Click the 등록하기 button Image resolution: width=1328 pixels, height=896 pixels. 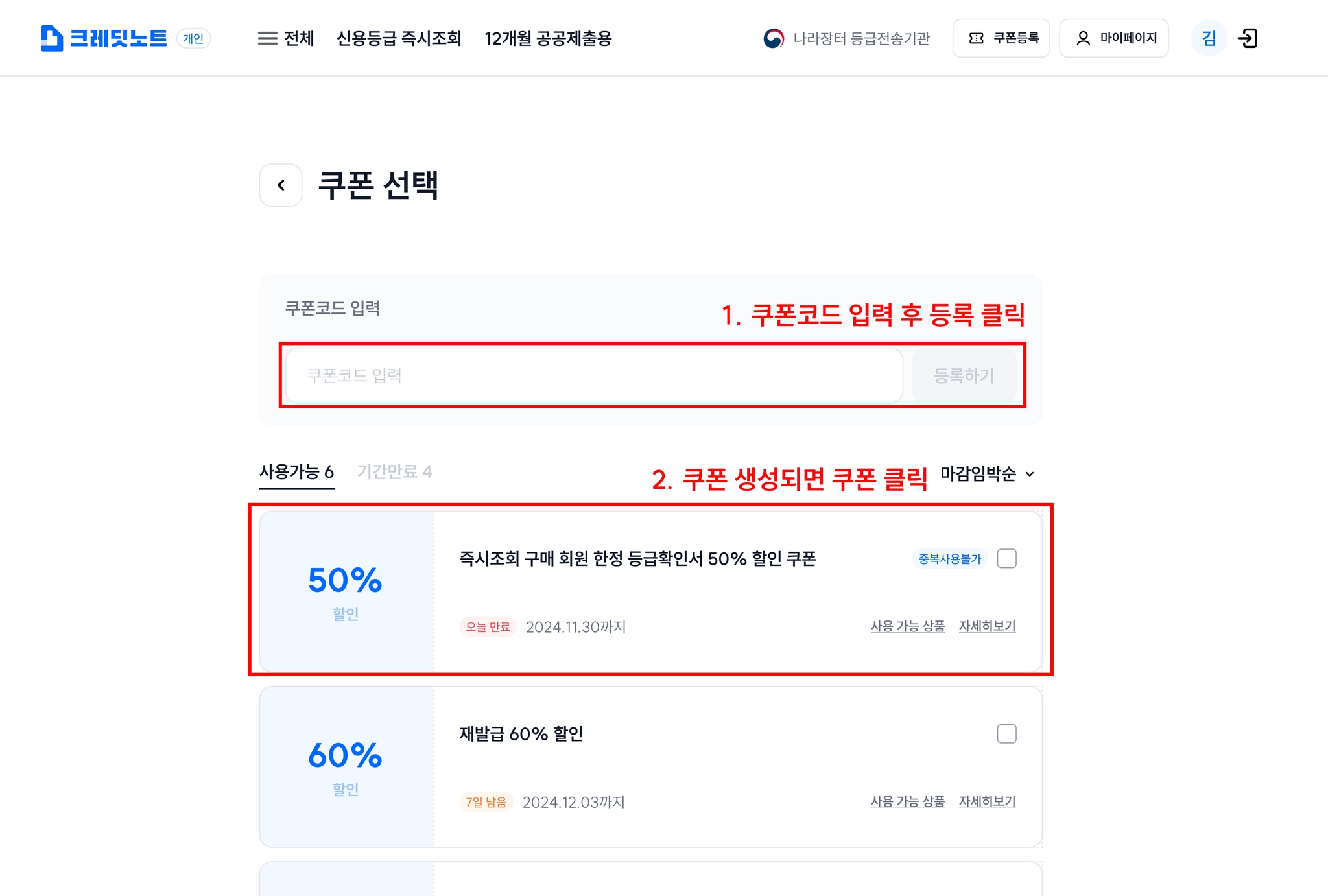964,375
